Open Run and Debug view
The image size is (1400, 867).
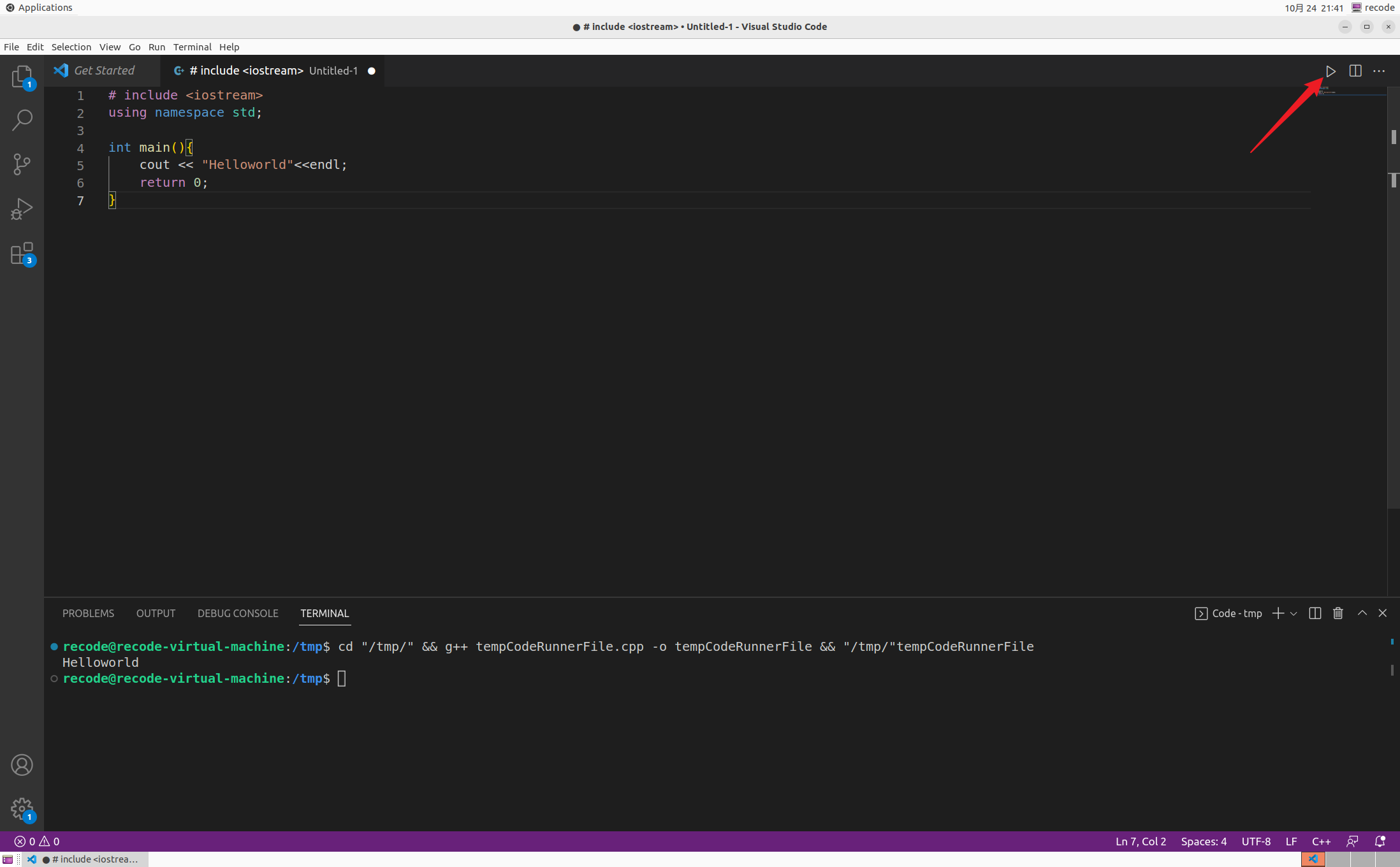22,208
